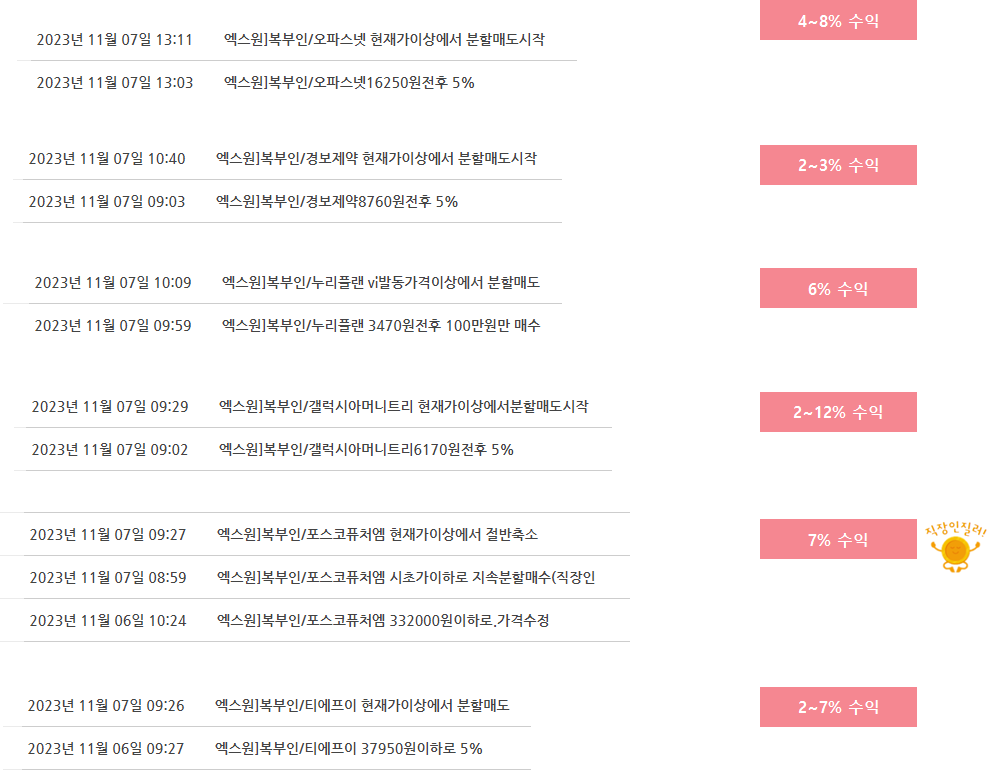Image resolution: width=989 pixels, height=770 pixels.
Task: Select the 6% 수익 profit badge
Action: (838, 288)
